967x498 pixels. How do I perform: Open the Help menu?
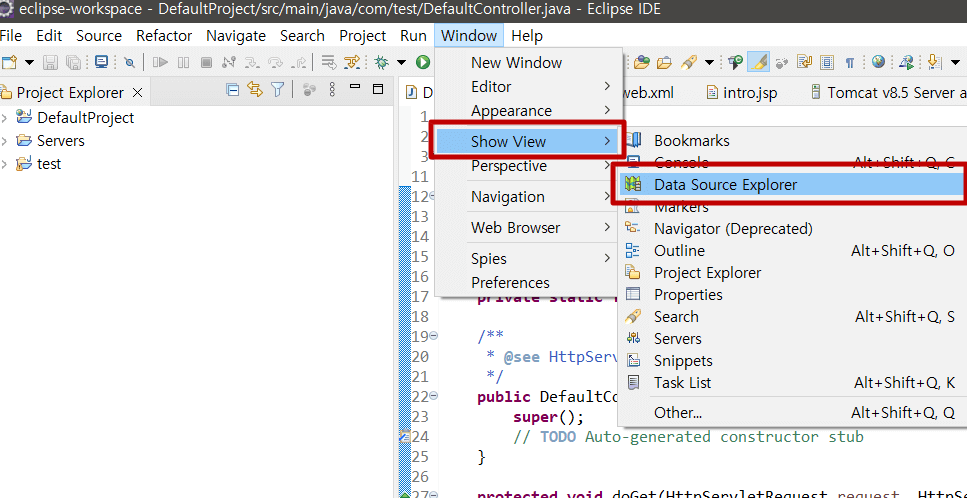pyautogui.click(x=527, y=36)
